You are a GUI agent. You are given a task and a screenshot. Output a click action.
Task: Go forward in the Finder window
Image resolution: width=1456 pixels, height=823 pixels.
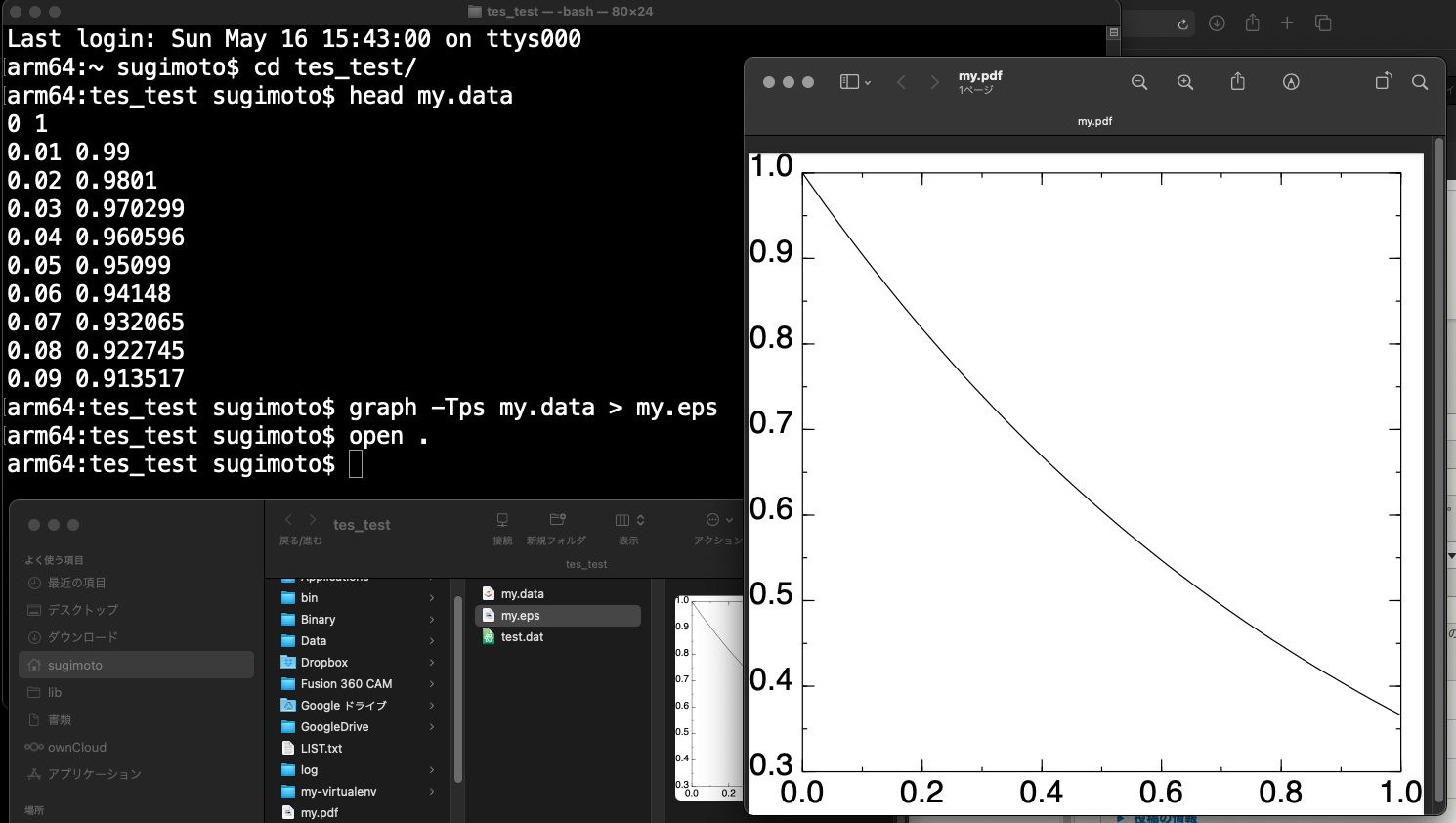(x=313, y=520)
